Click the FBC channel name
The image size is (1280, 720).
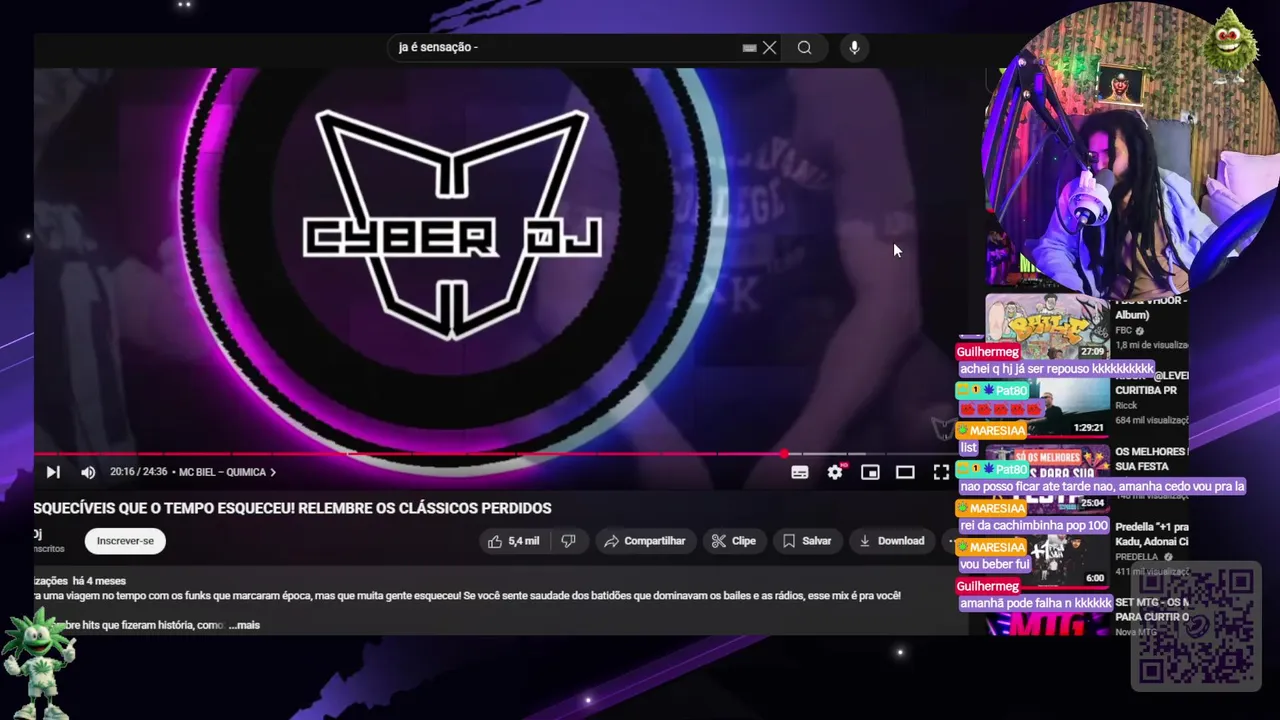point(1125,331)
